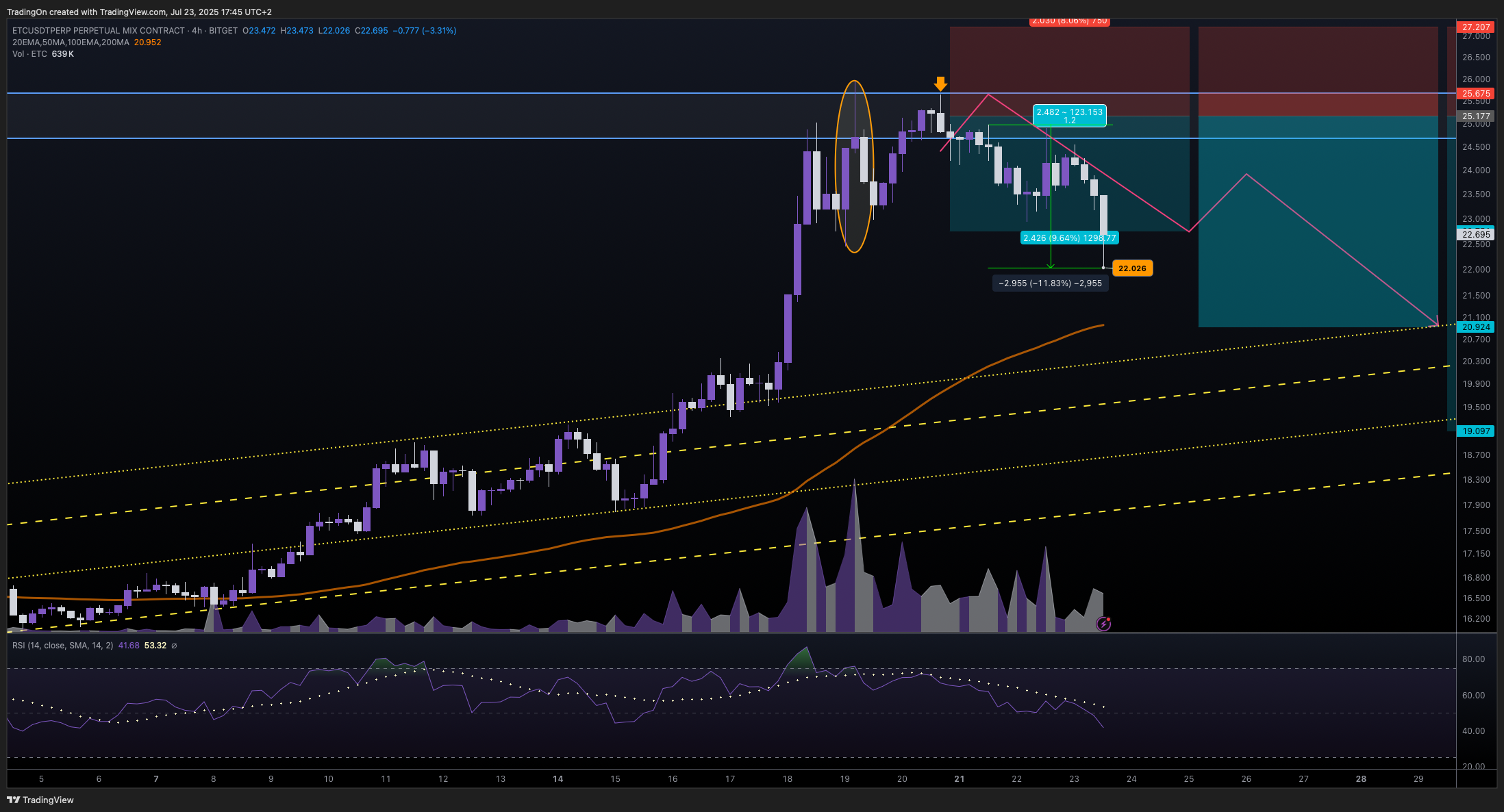Click the RSI (14, close, SMA, 14, 2) legend
Viewport: 1504px width, 812px height.
pos(62,646)
